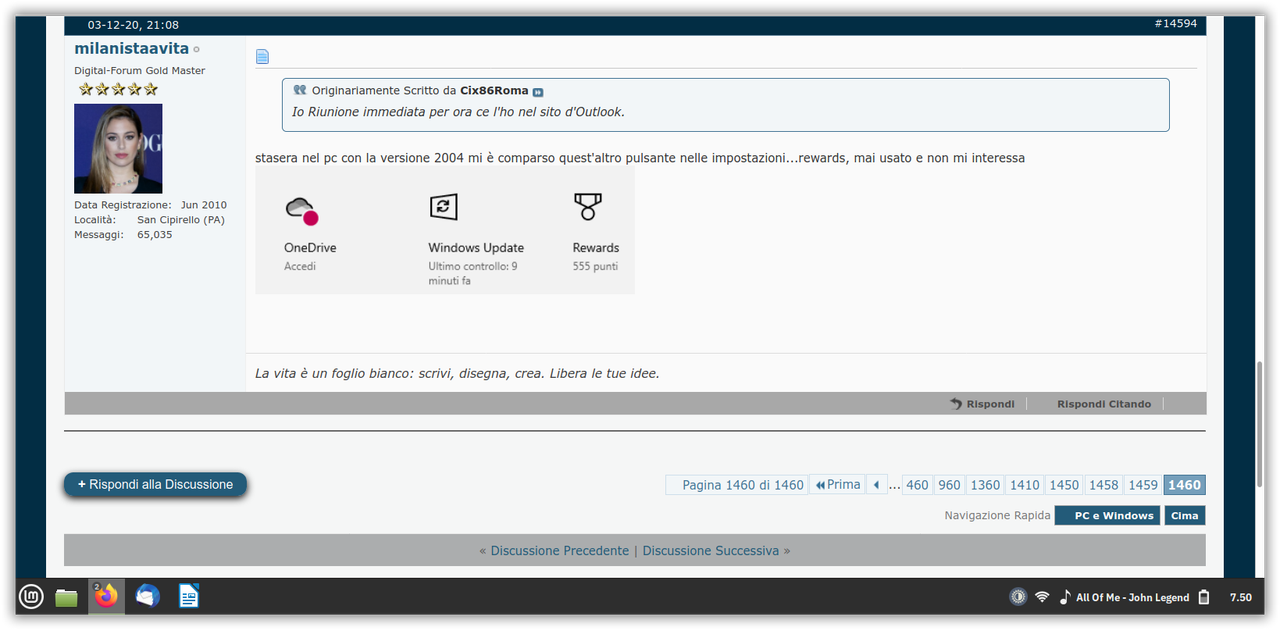Go to page 960
The image size is (1280, 630).
click(949, 485)
